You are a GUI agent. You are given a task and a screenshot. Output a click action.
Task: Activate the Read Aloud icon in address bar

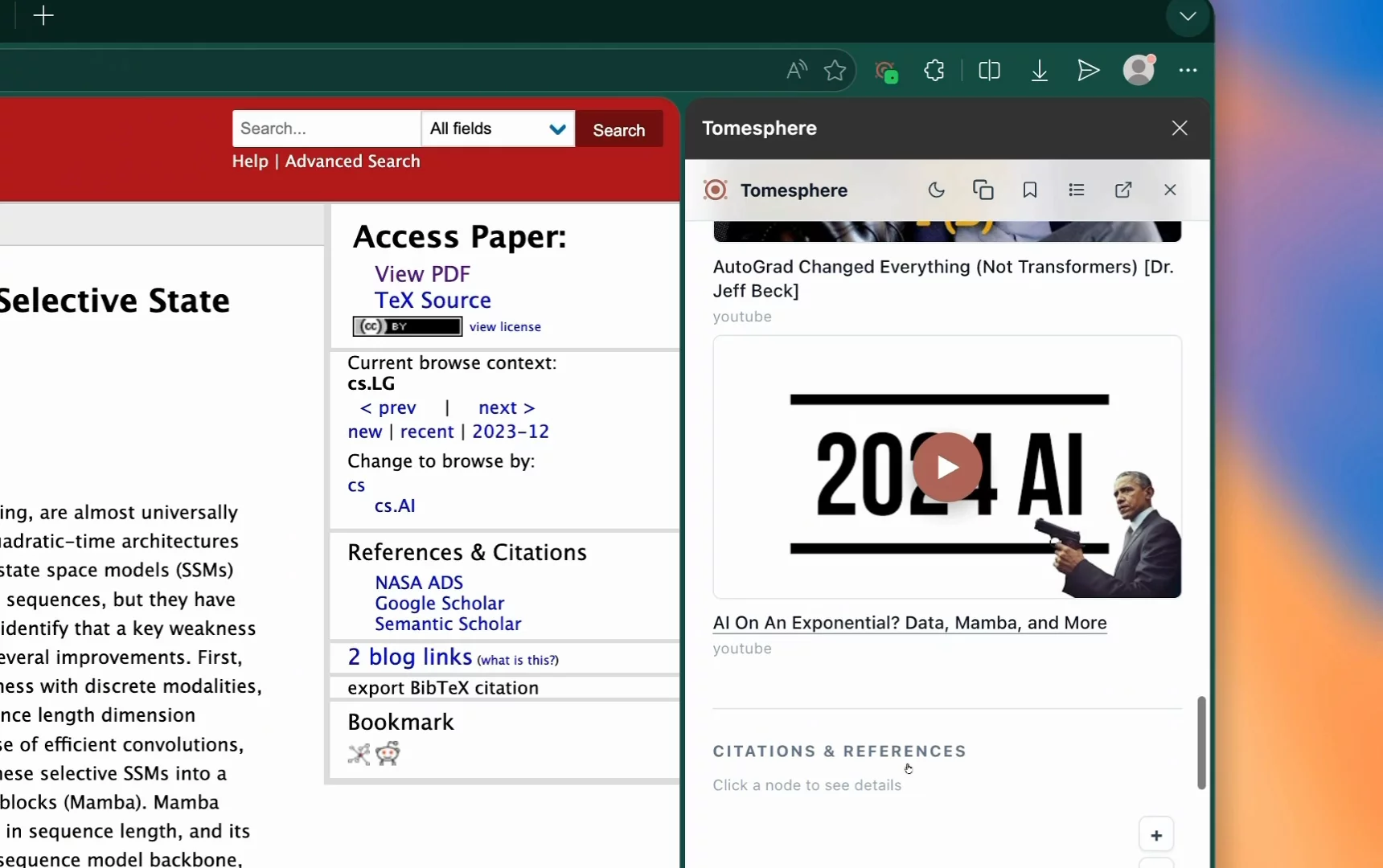(x=796, y=71)
